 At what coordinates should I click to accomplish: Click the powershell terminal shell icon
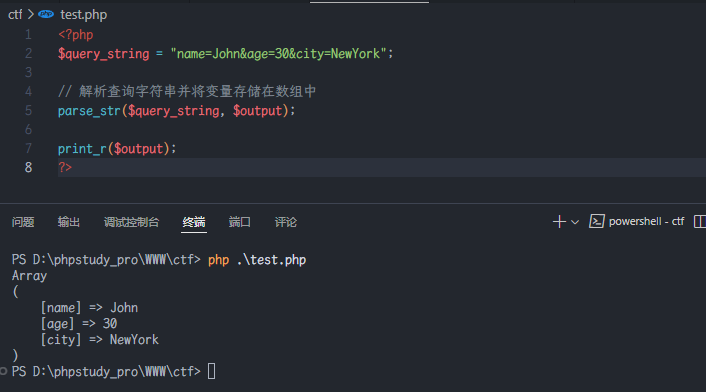coord(597,221)
